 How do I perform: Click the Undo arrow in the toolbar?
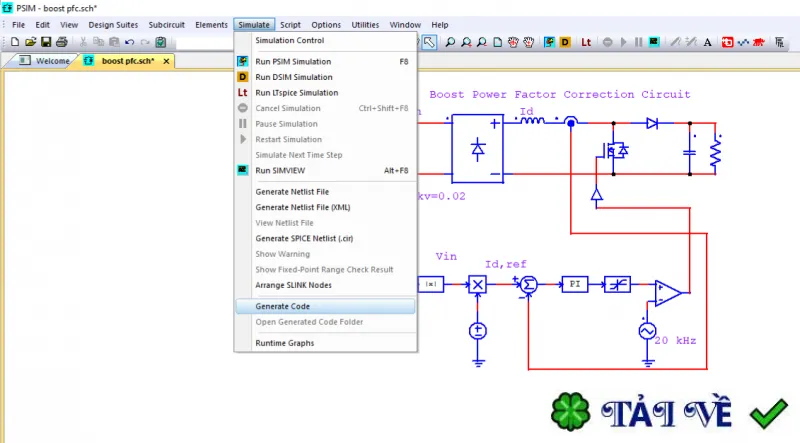(130, 42)
